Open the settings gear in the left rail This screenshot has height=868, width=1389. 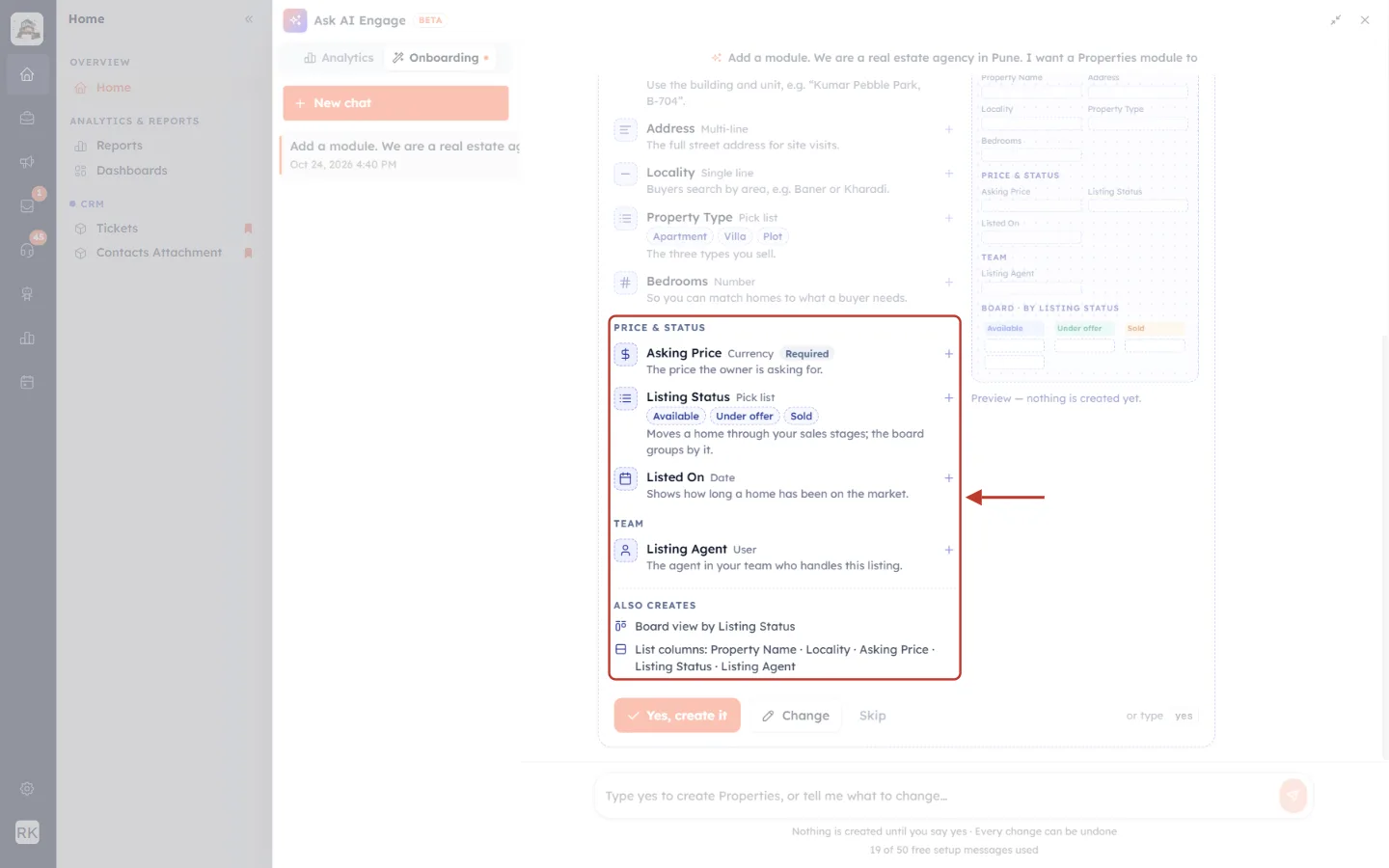pos(27,789)
